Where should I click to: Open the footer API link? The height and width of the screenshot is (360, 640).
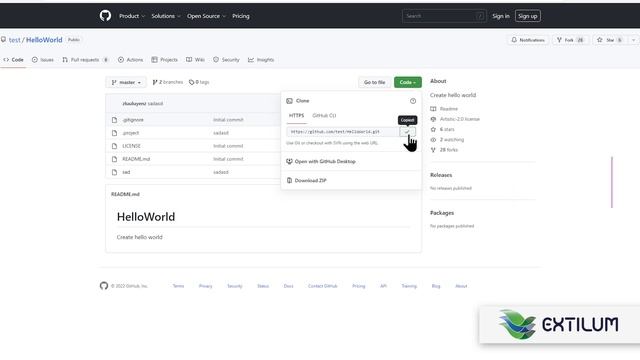[x=383, y=286]
